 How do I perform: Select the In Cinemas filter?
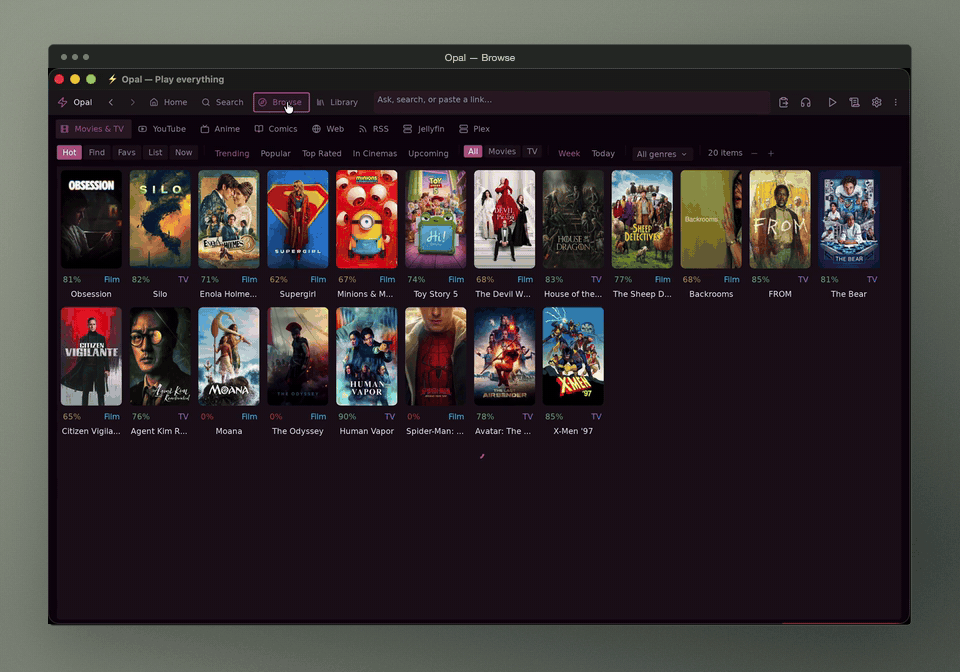point(375,154)
